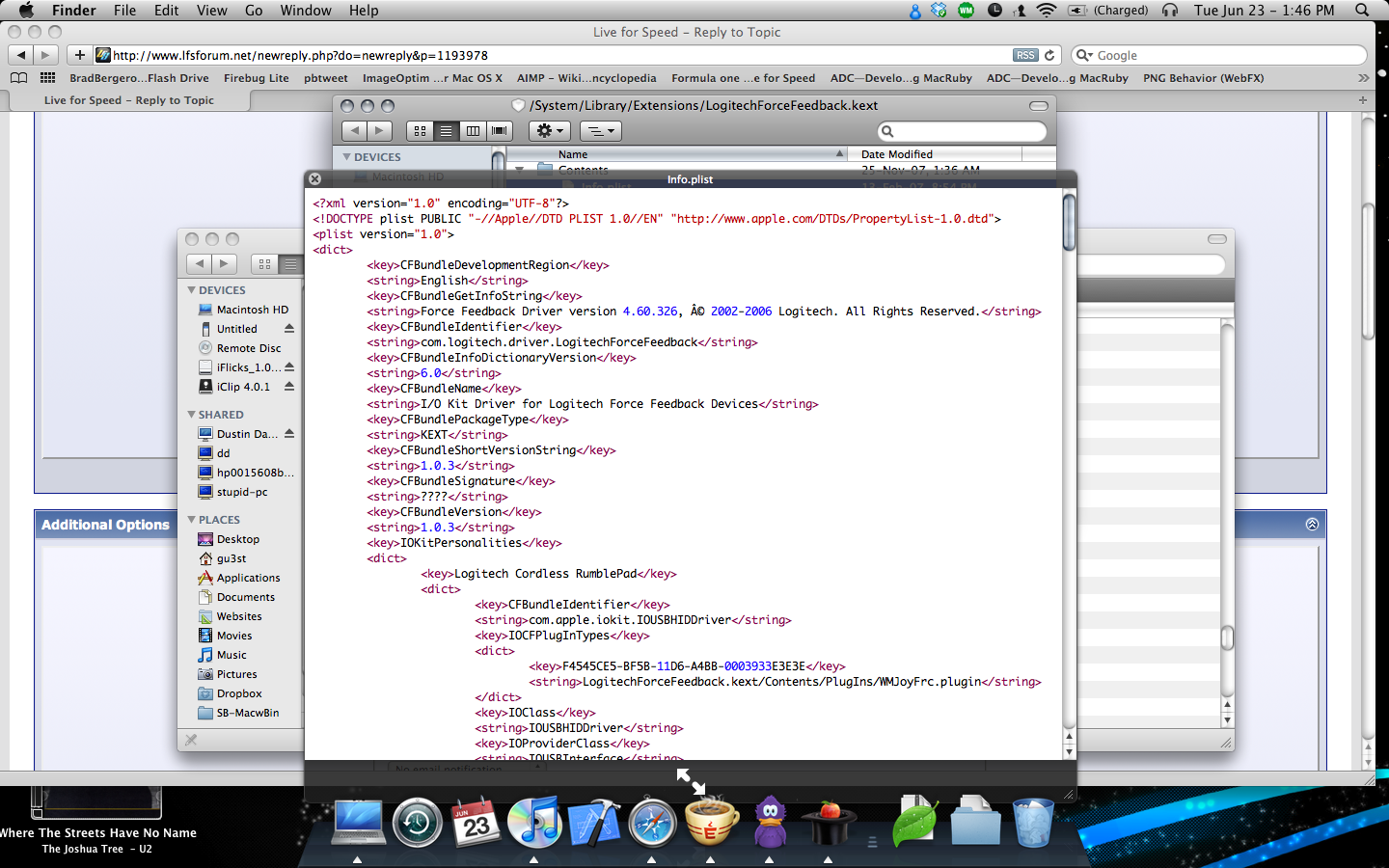Switch kext Finder window to Cover Flow view
This screenshot has width=1389, height=868.
499,130
